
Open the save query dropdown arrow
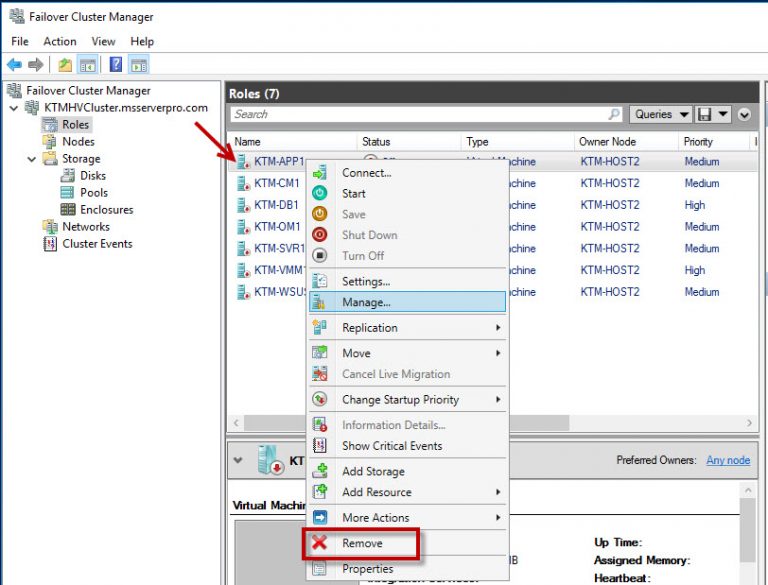(723, 114)
